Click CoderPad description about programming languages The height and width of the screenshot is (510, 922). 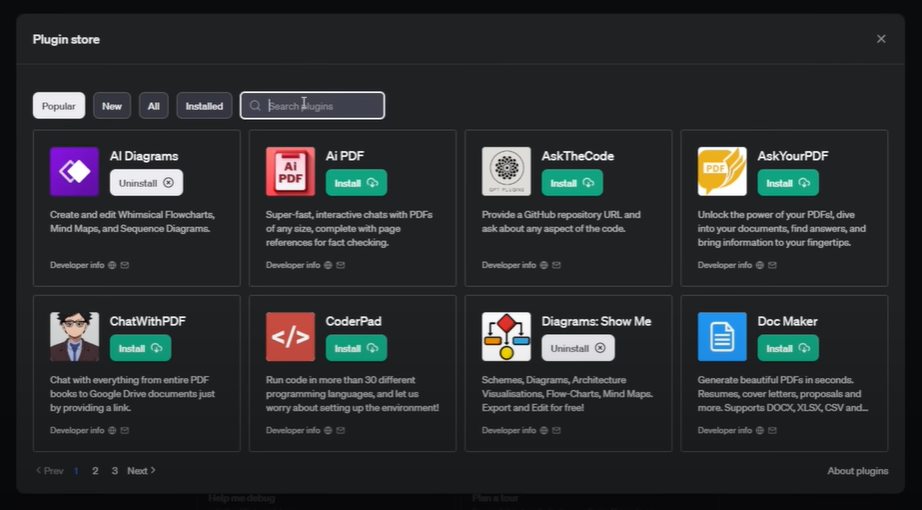[352, 394]
